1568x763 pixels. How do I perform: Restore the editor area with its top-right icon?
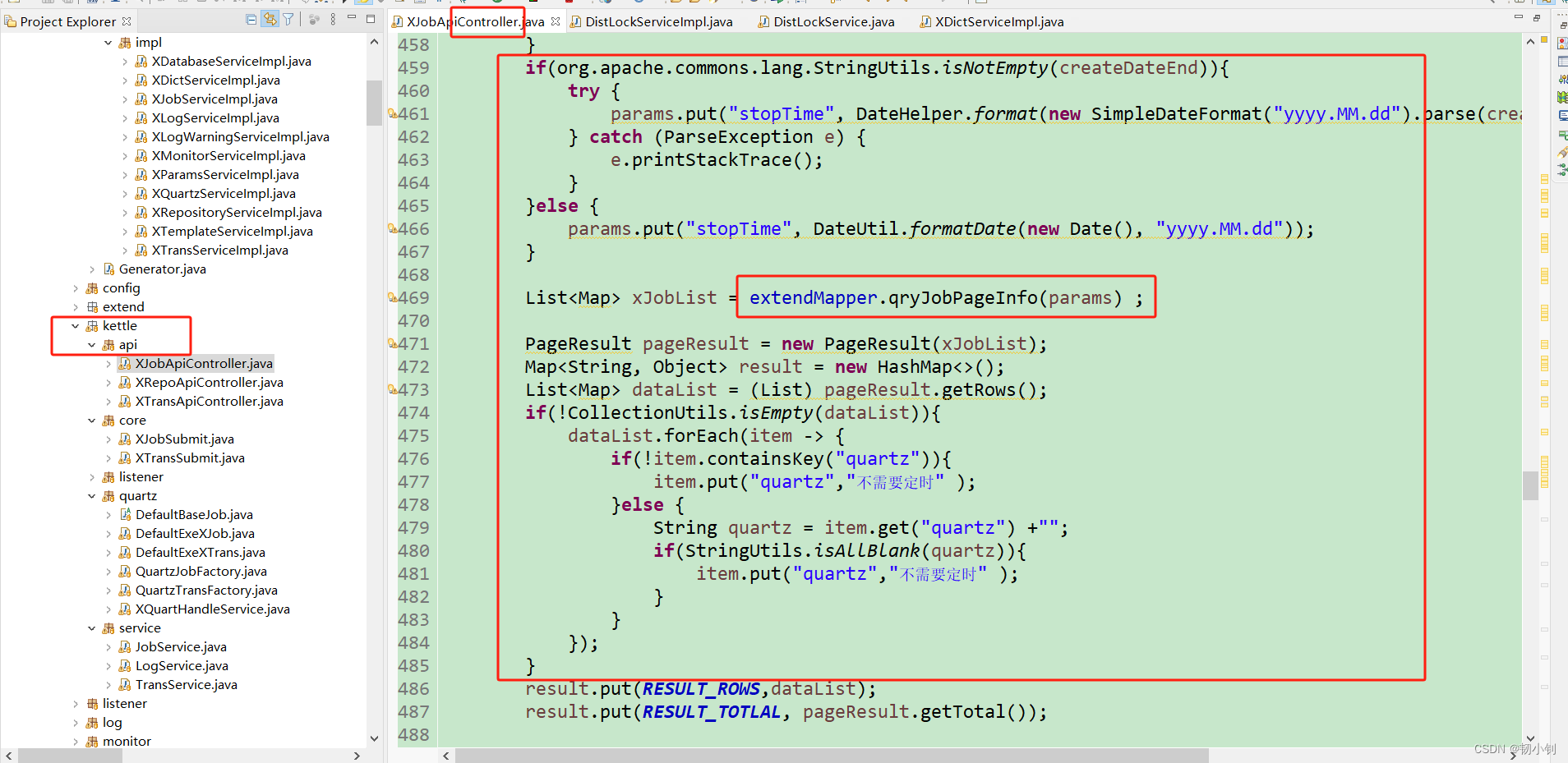coord(1537,17)
